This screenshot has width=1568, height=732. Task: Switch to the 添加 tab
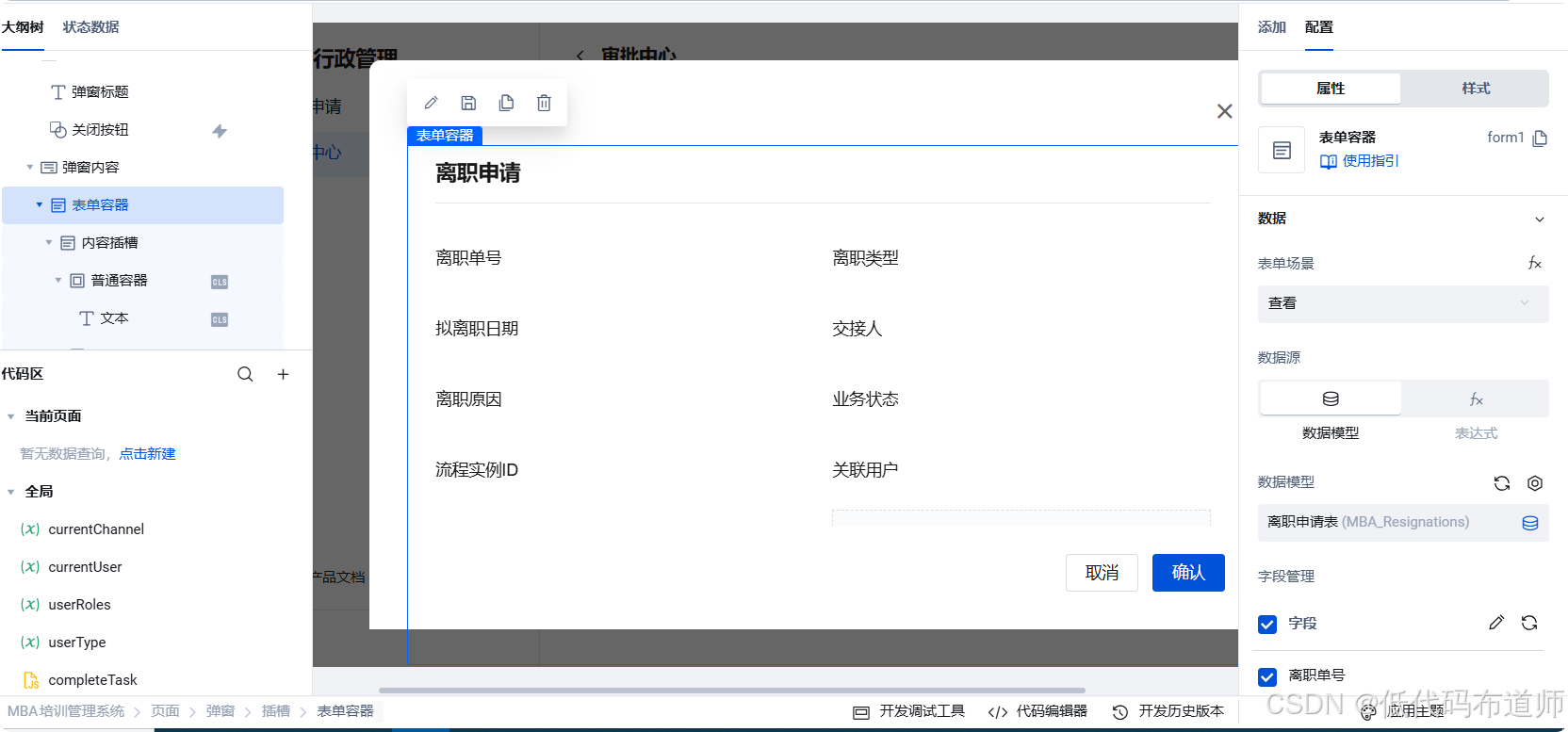coord(1272,27)
